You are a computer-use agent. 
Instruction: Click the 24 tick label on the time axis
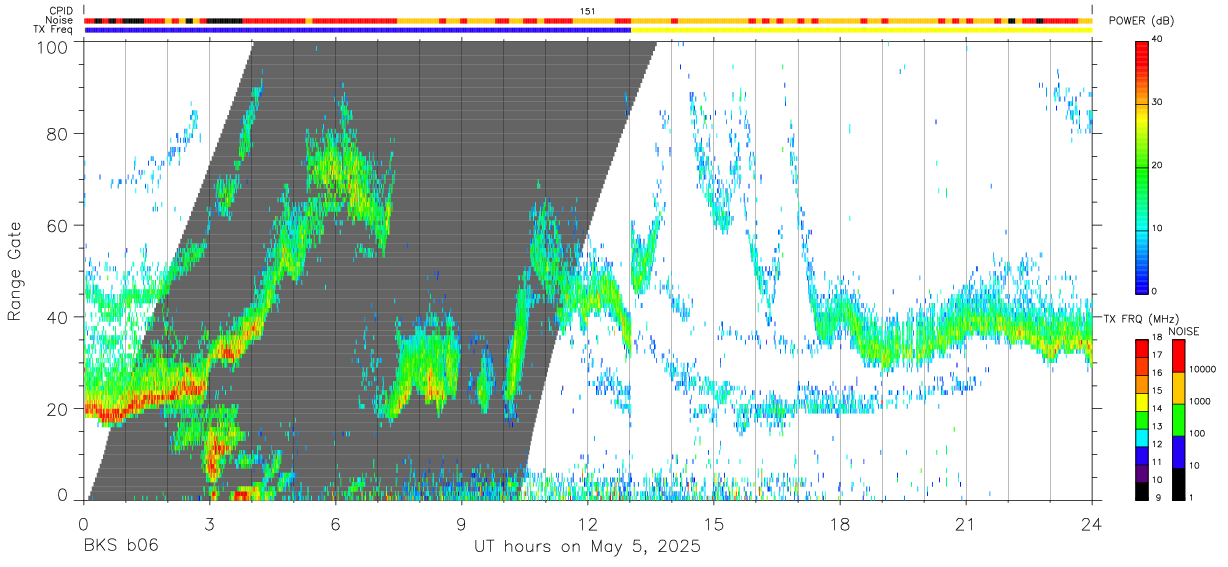[1091, 523]
